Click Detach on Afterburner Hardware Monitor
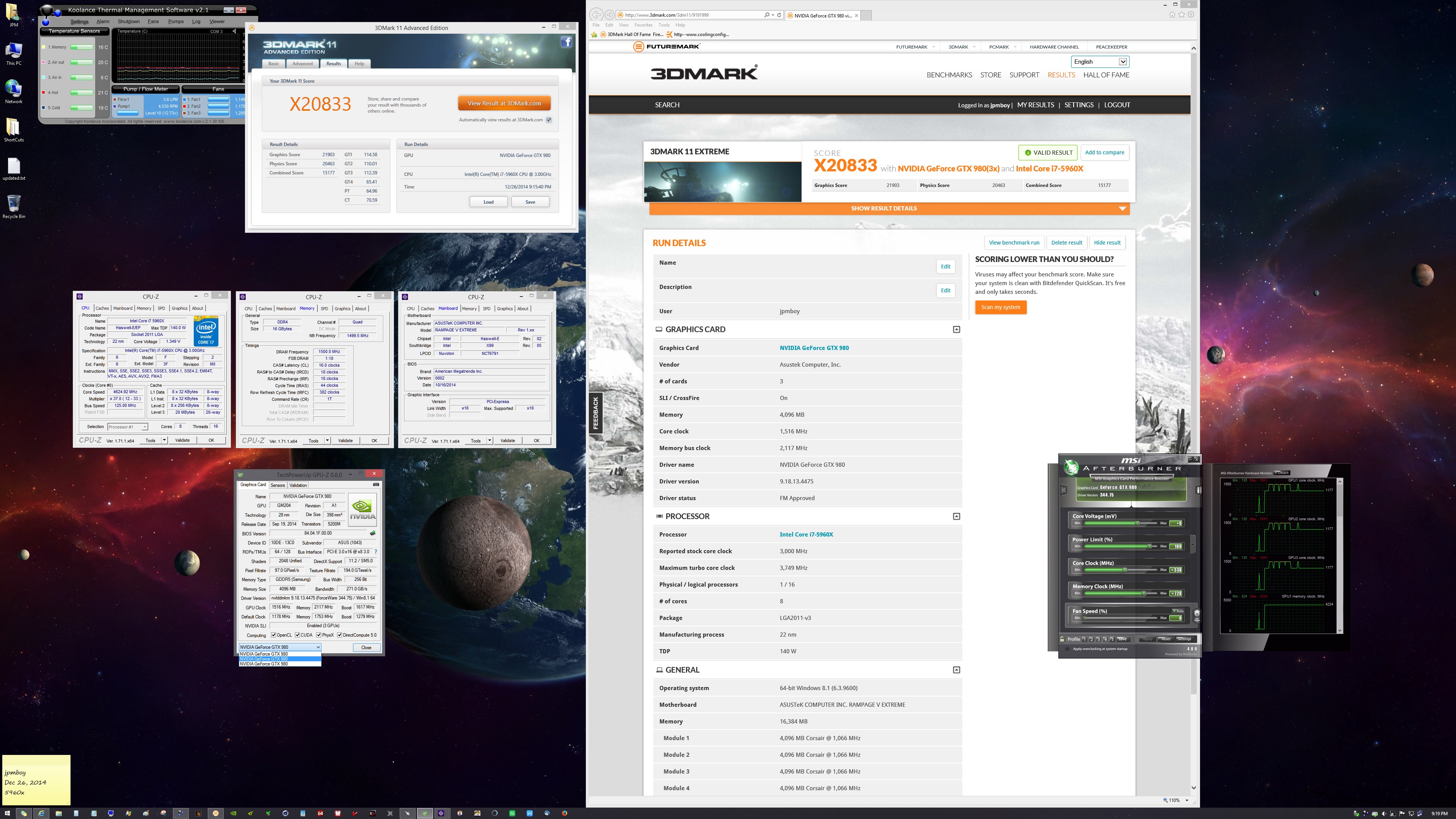The height and width of the screenshot is (819, 1456). point(1282,472)
